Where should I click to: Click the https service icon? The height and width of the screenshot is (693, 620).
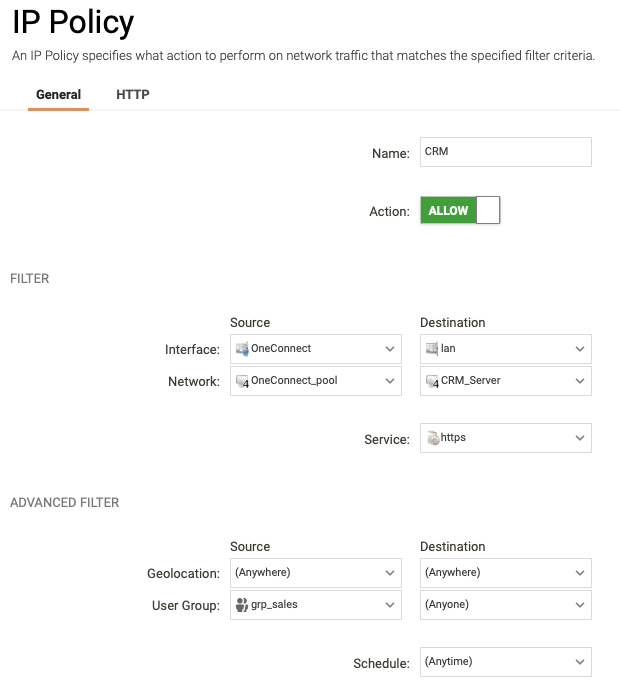(433, 438)
